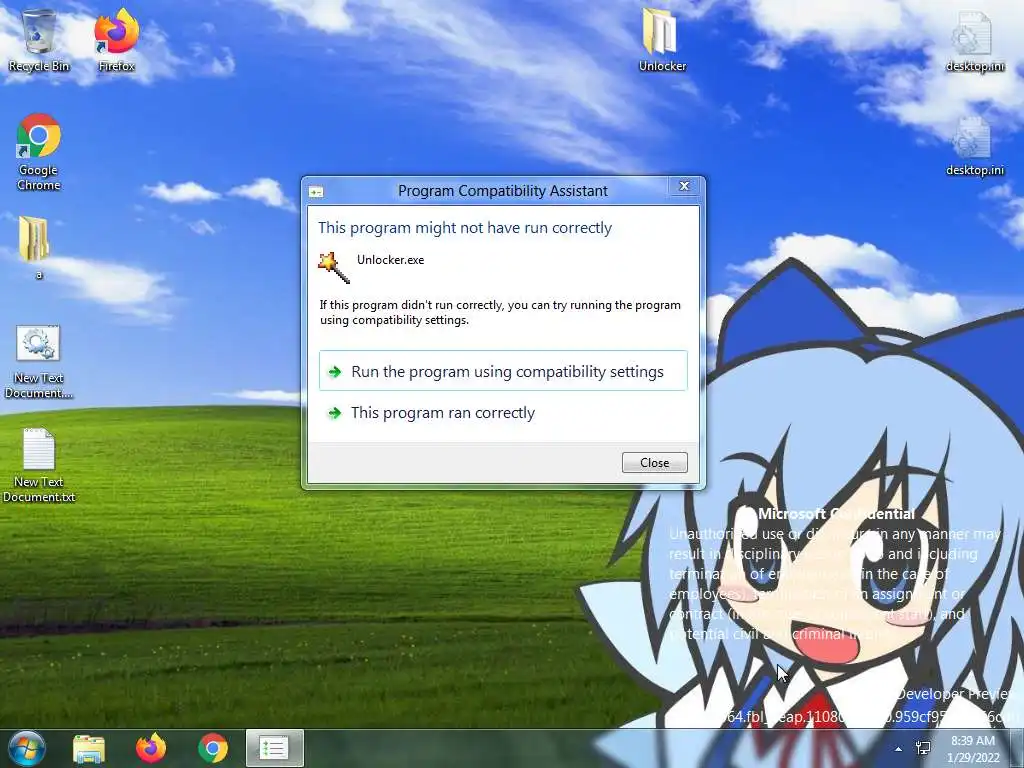The width and height of the screenshot is (1024, 768).
Task: Click the Program Compatibility Assistant title text
Action: coord(503,191)
